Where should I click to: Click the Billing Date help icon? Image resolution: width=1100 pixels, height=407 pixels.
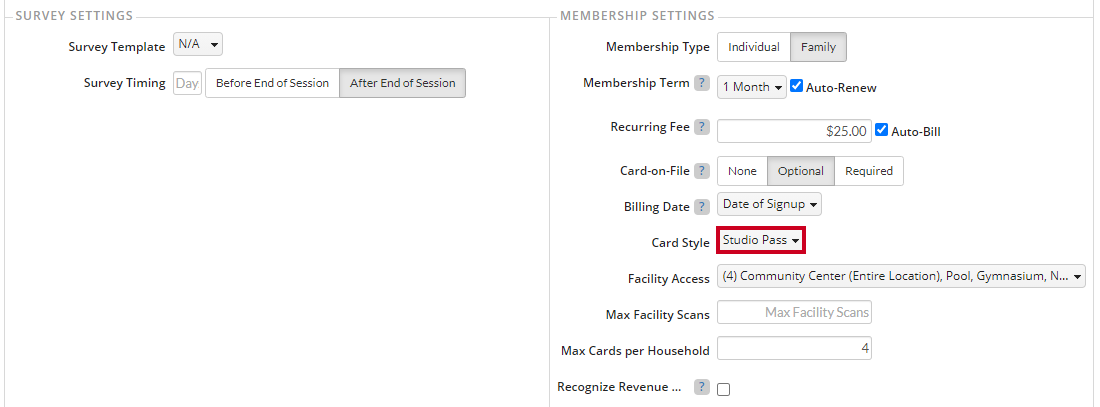click(x=702, y=207)
